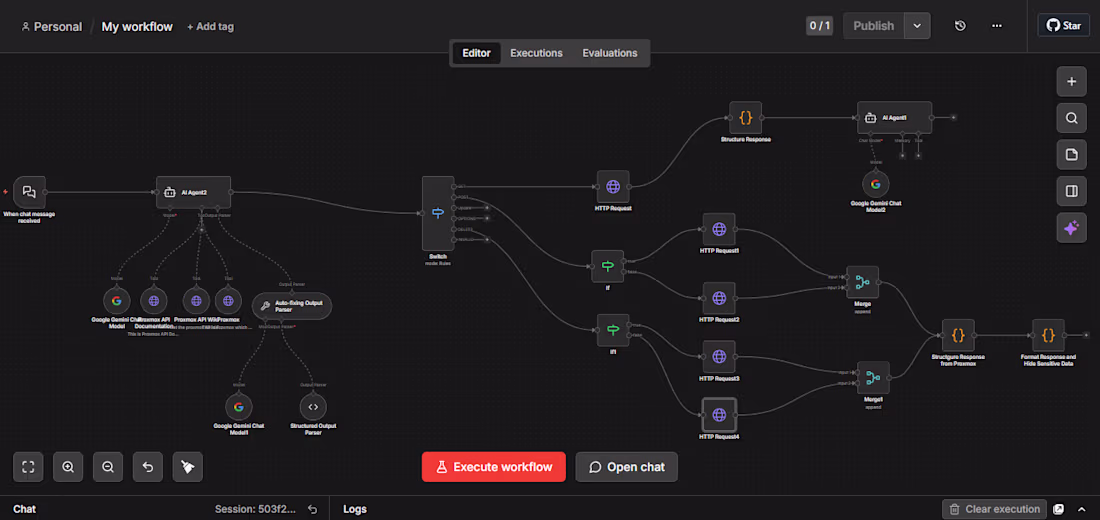Image resolution: width=1100 pixels, height=520 pixels.
Task: Click the Open chat button
Action: 626,467
